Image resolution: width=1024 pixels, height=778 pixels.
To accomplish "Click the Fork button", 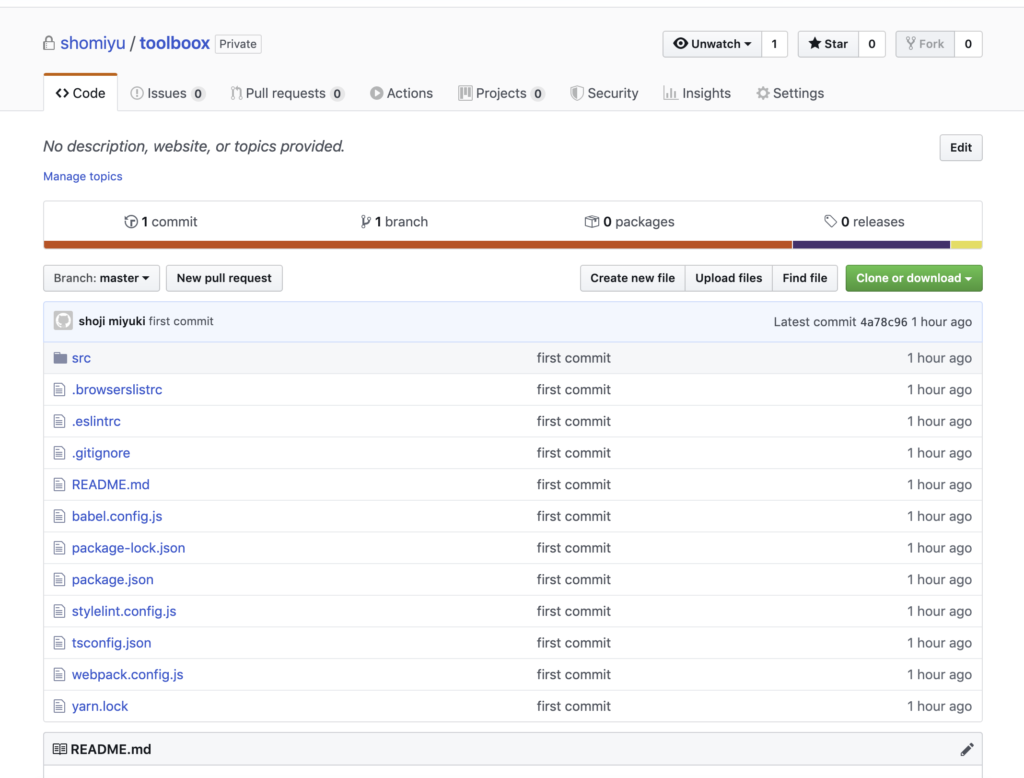I will [x=925, y=44].
